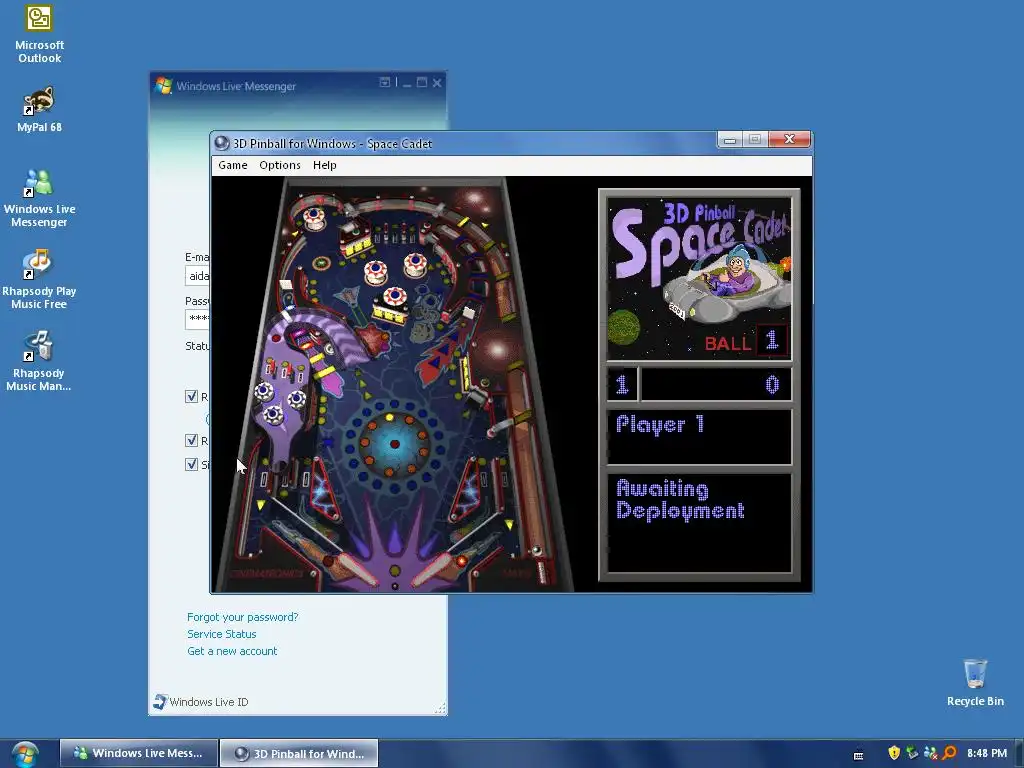Screen dimensions: 1024x768
Task: Open the Help menu in Pinball
Action: 325,165
